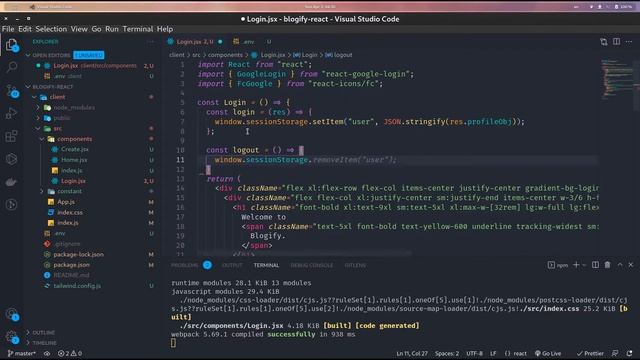Open the Source Control view
Screen dimensions: 640x360
pyautogui.click(x=11, y=91)
